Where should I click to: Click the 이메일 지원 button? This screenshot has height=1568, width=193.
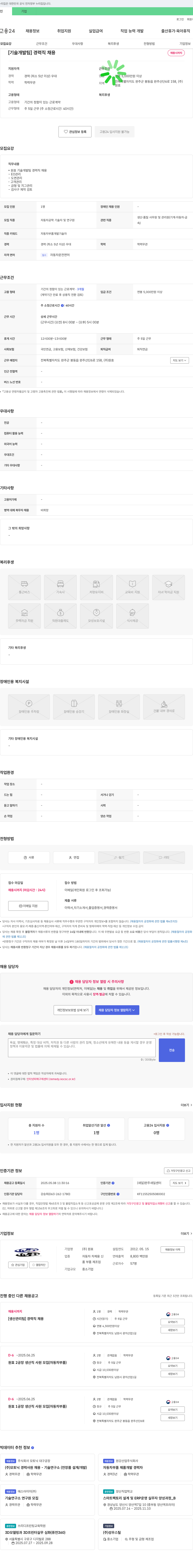(28, 906)
